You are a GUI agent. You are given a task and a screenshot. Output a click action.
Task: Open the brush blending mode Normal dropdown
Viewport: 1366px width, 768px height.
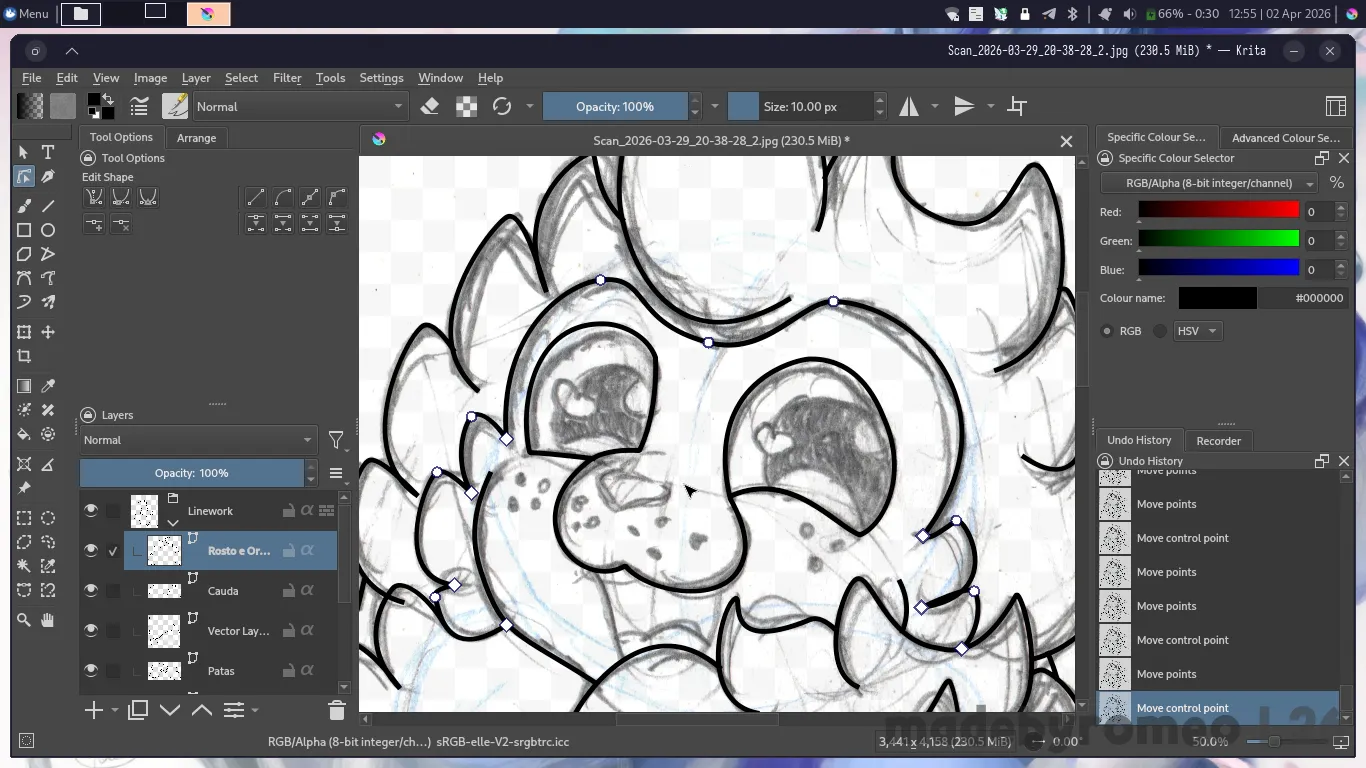click(299, 107)
